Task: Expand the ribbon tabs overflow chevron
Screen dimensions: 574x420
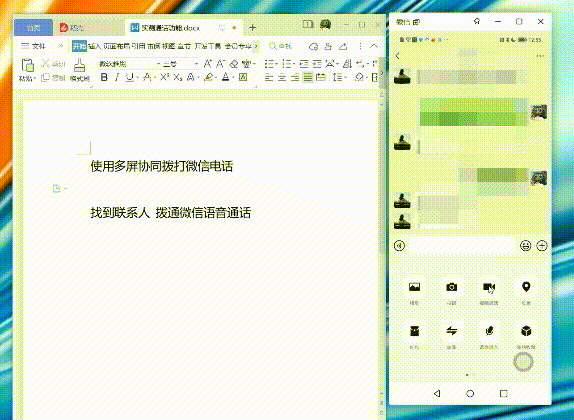Action: coord(256,46)
